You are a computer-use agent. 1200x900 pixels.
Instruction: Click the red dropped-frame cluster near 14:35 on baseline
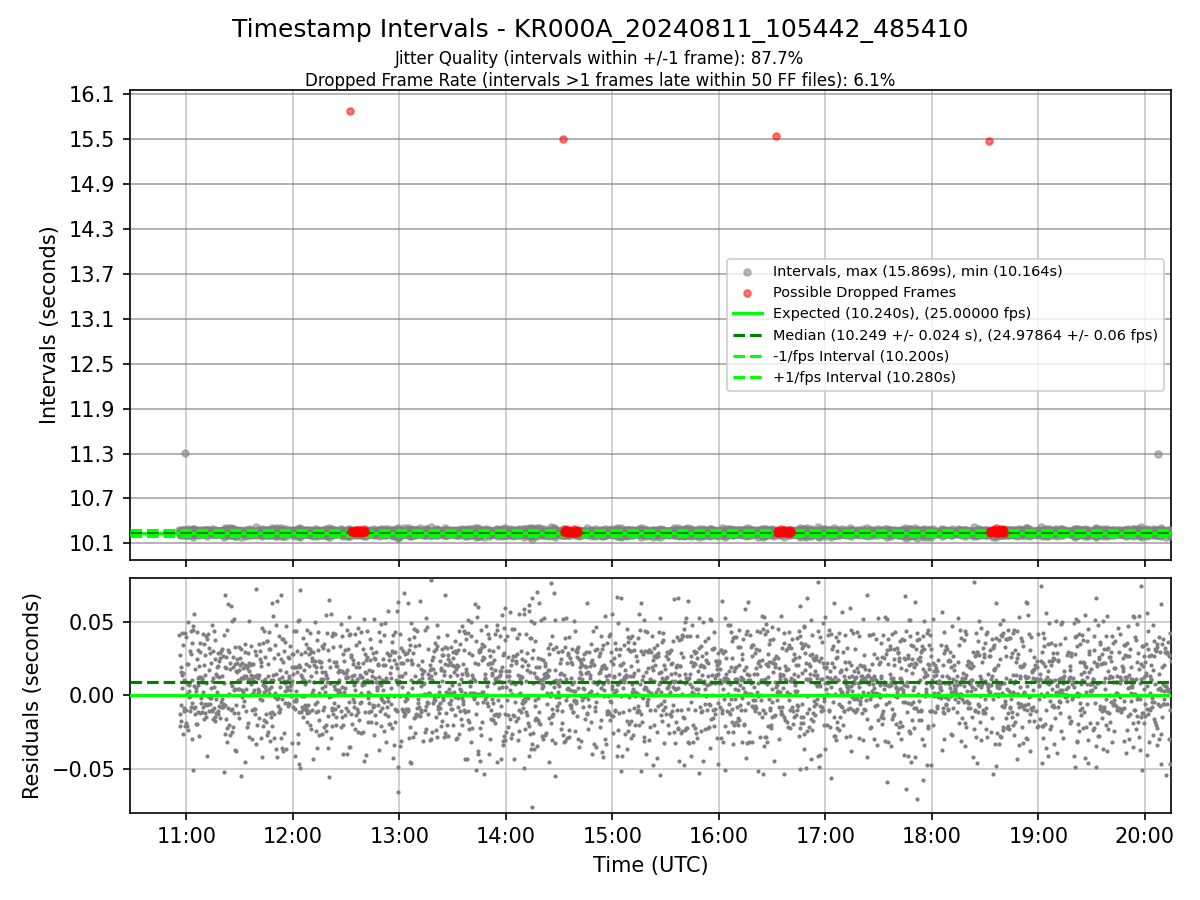pyautogui.click(x=571, y=532)
